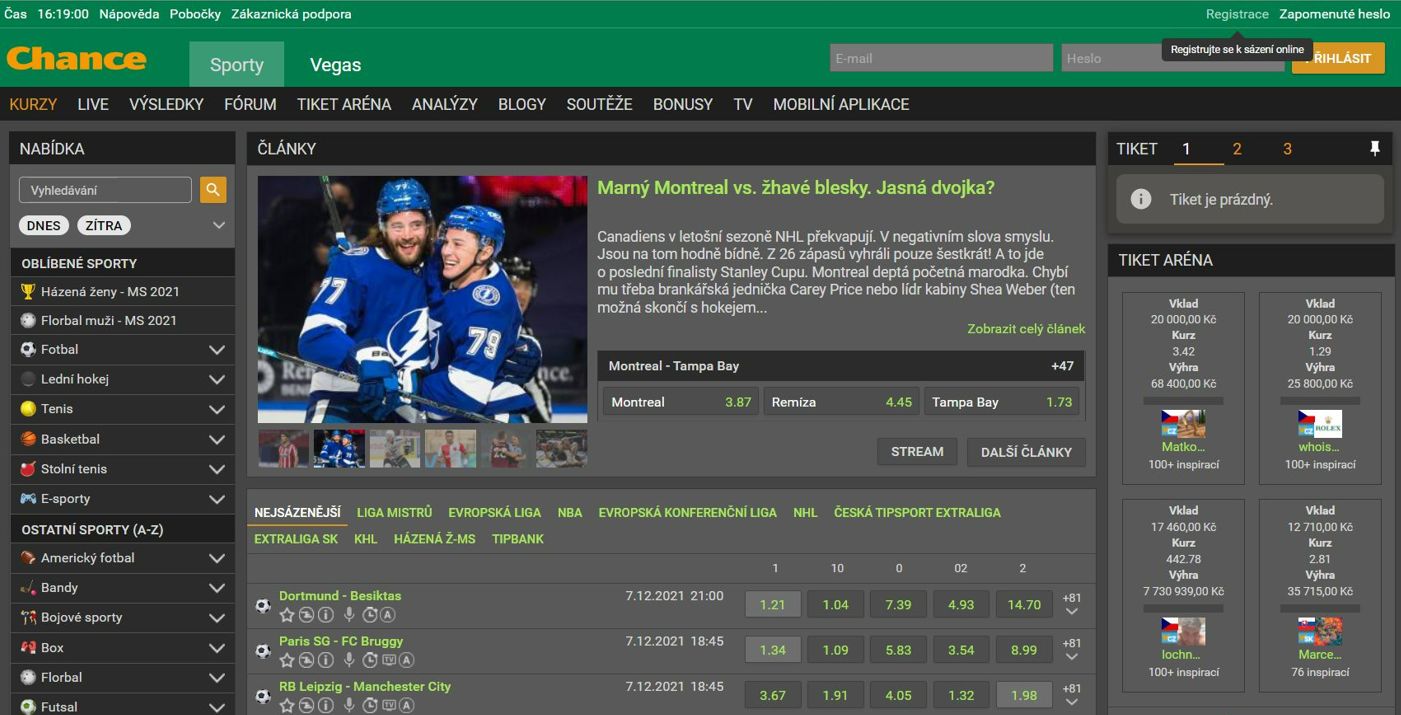Click stopwatch icon under Dortmund - Besiktas
This screenshot has width=1401, height=715.
[370, 615]
